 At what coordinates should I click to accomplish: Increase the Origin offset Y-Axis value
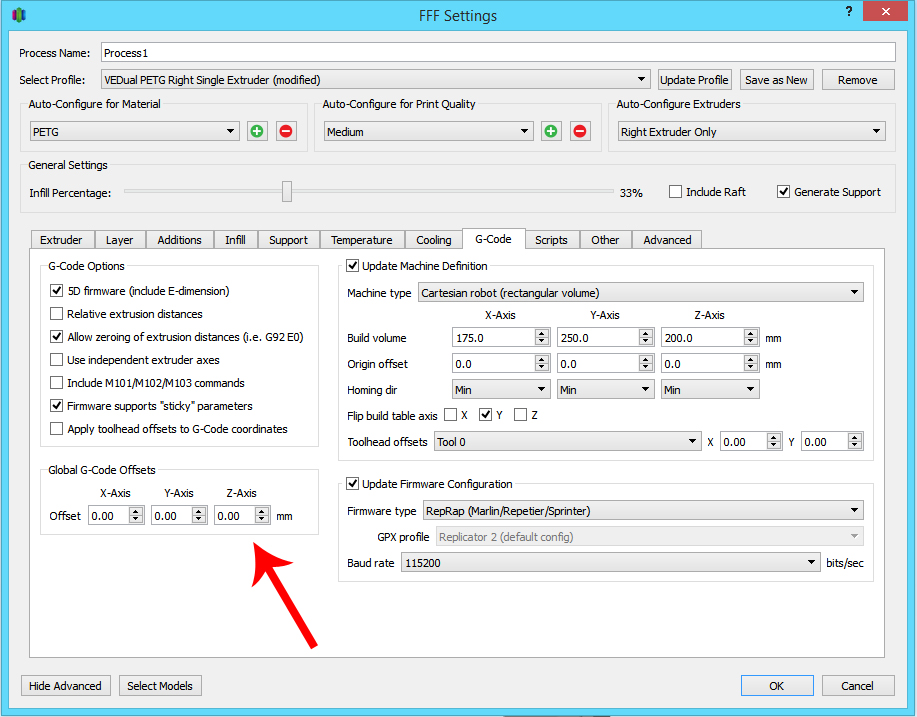tap(646, 360)
